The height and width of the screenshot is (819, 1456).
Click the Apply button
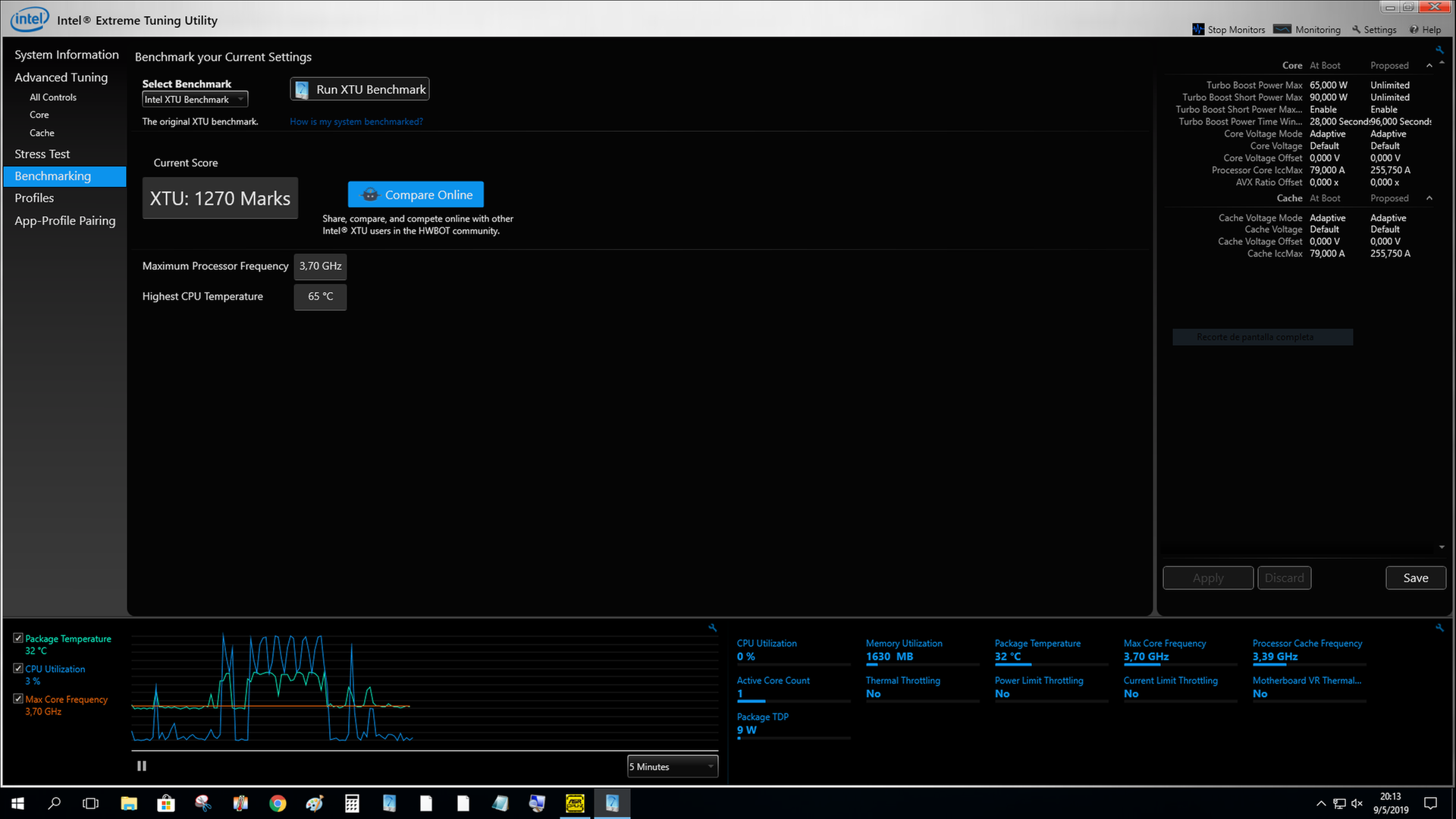pos(1208,578)
